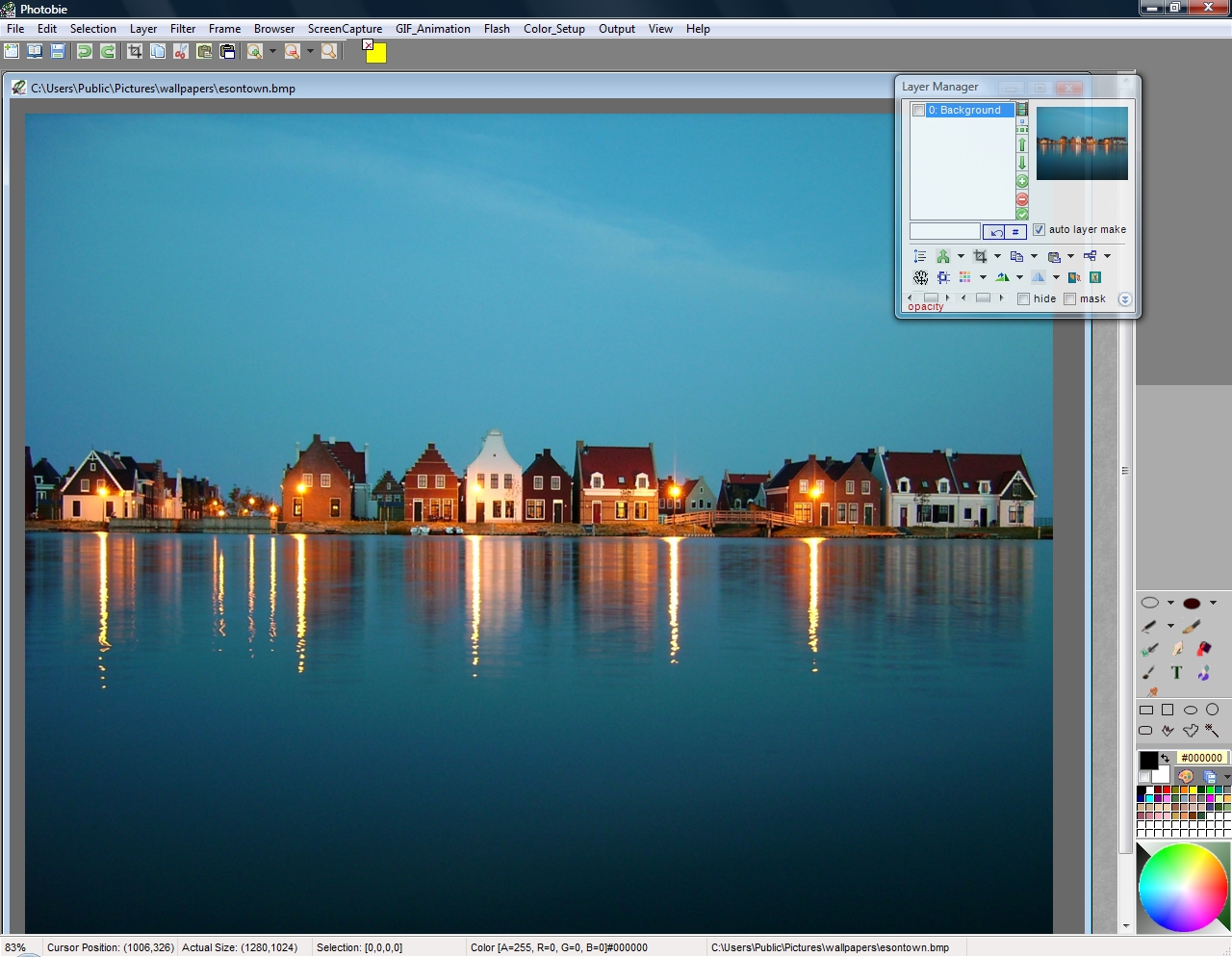Select the Magic Wand selection tool
The height and width of the screenshot is (957, 1232).
click(1212, 731)
